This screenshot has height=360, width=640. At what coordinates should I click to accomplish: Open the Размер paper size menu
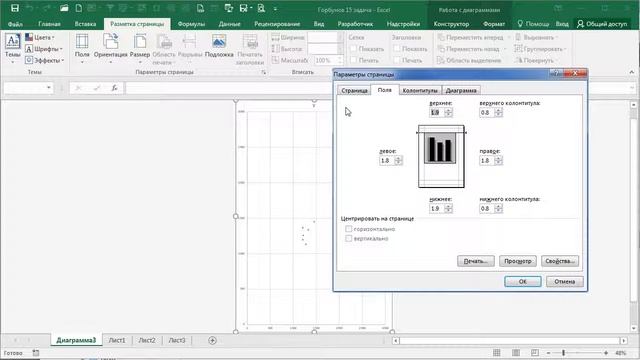[140, 49]
